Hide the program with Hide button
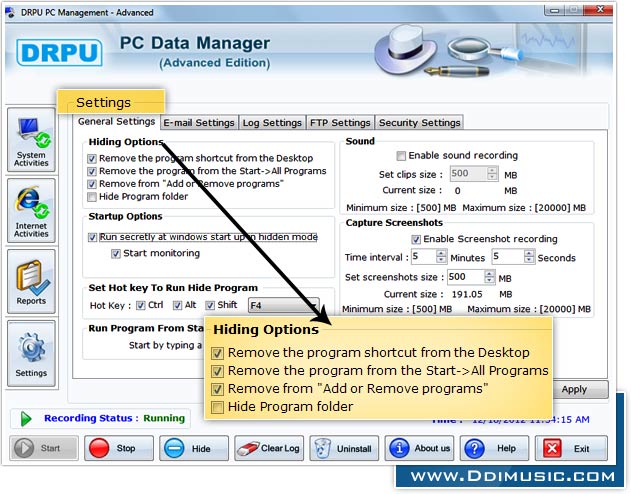 (194, 448)
